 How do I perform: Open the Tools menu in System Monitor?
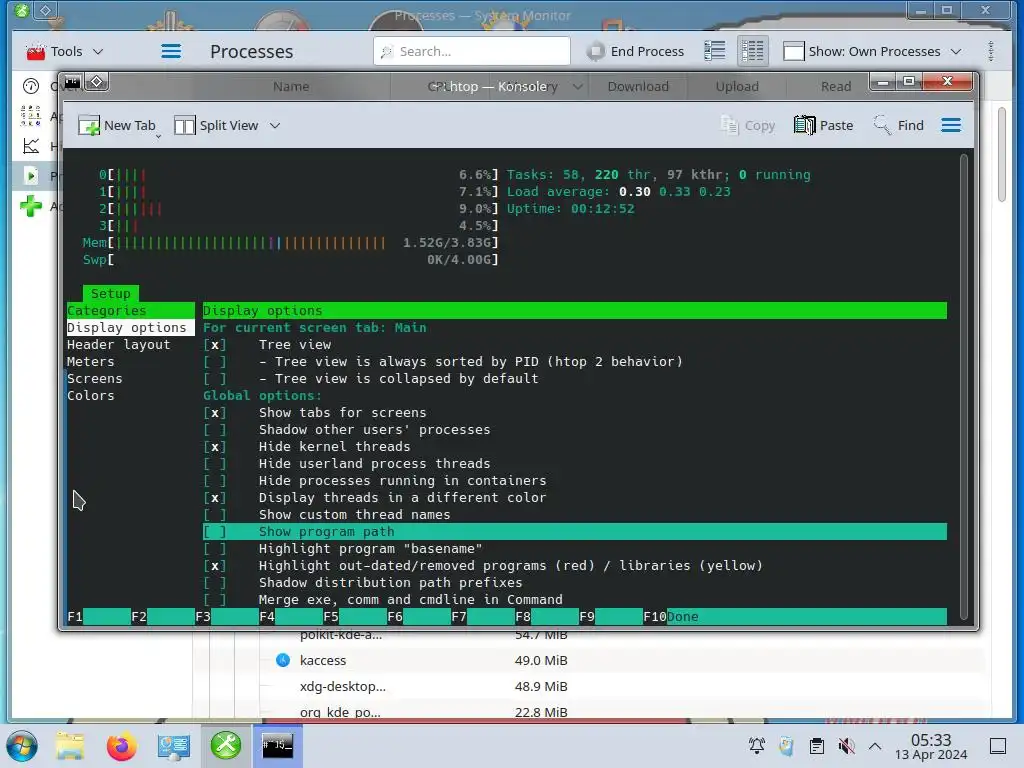click(x=64, y=51)
